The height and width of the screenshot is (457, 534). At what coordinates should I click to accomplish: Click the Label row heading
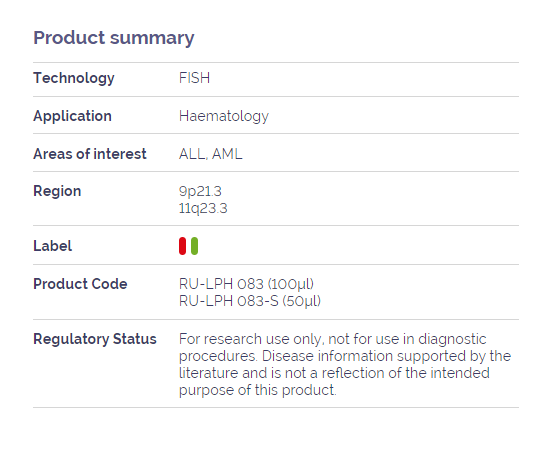coord(52,246)
